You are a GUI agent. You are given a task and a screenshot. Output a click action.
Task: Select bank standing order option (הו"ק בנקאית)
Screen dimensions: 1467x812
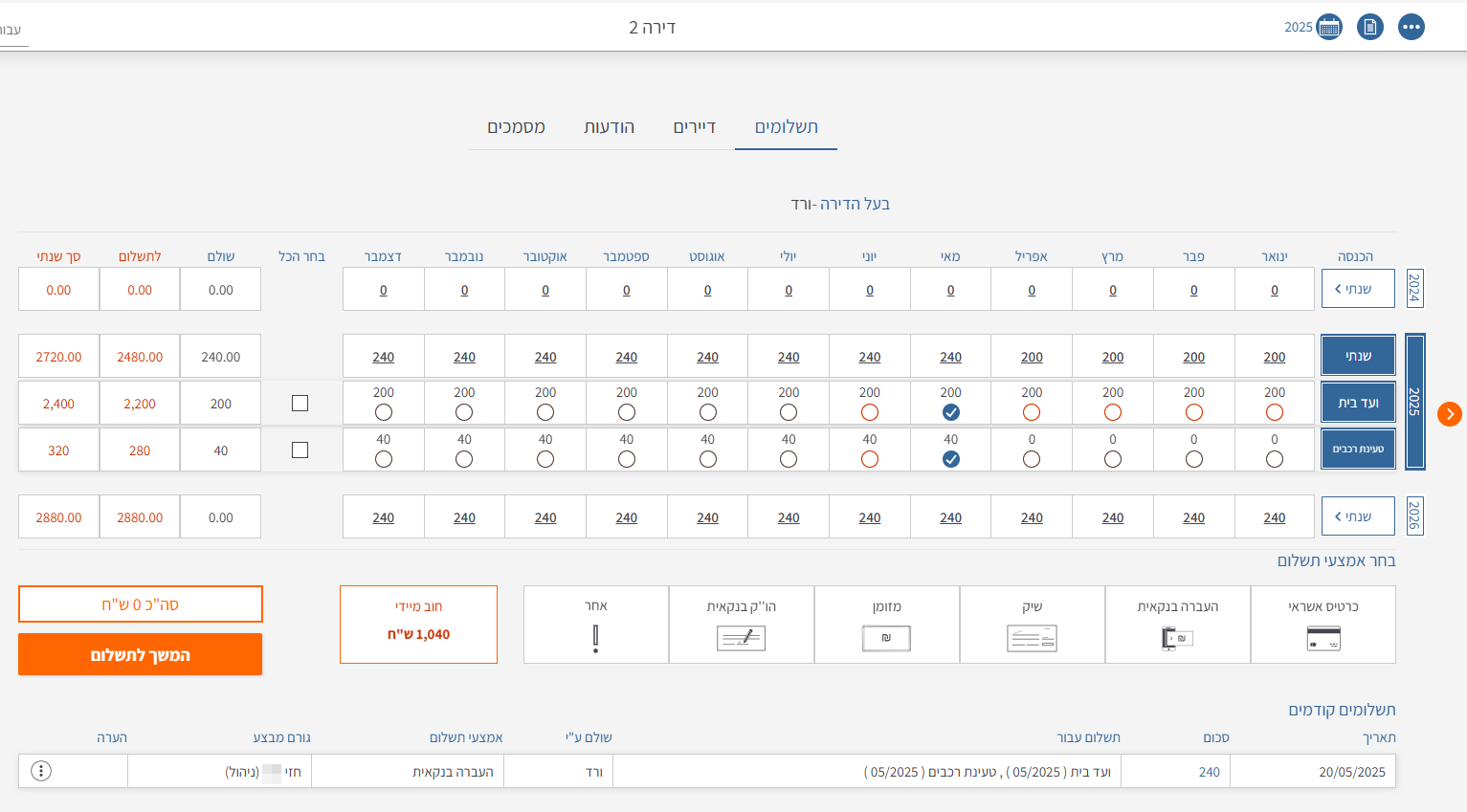point(741,625)
